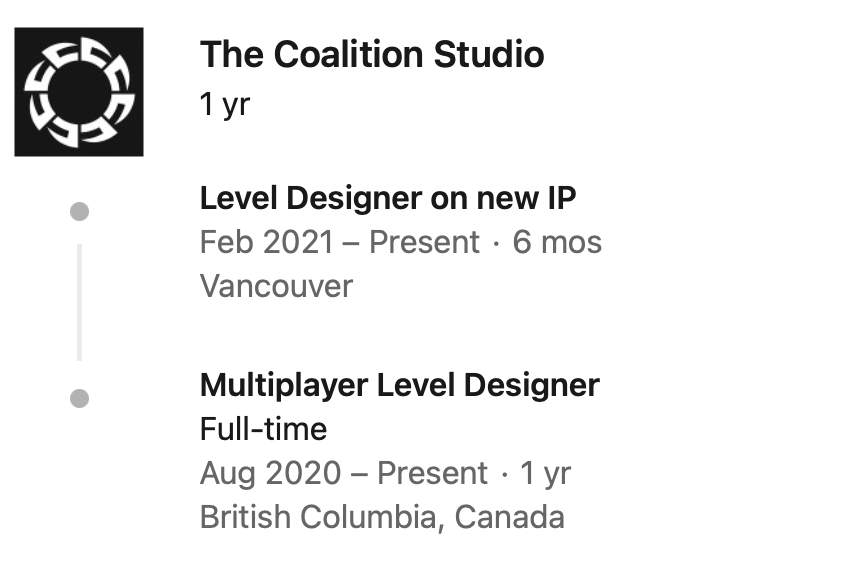Click "1 yr" duration beside Aug 2020 – Present
The height and width of the screenshot is (562, 868).
click(x=545, y=474)
